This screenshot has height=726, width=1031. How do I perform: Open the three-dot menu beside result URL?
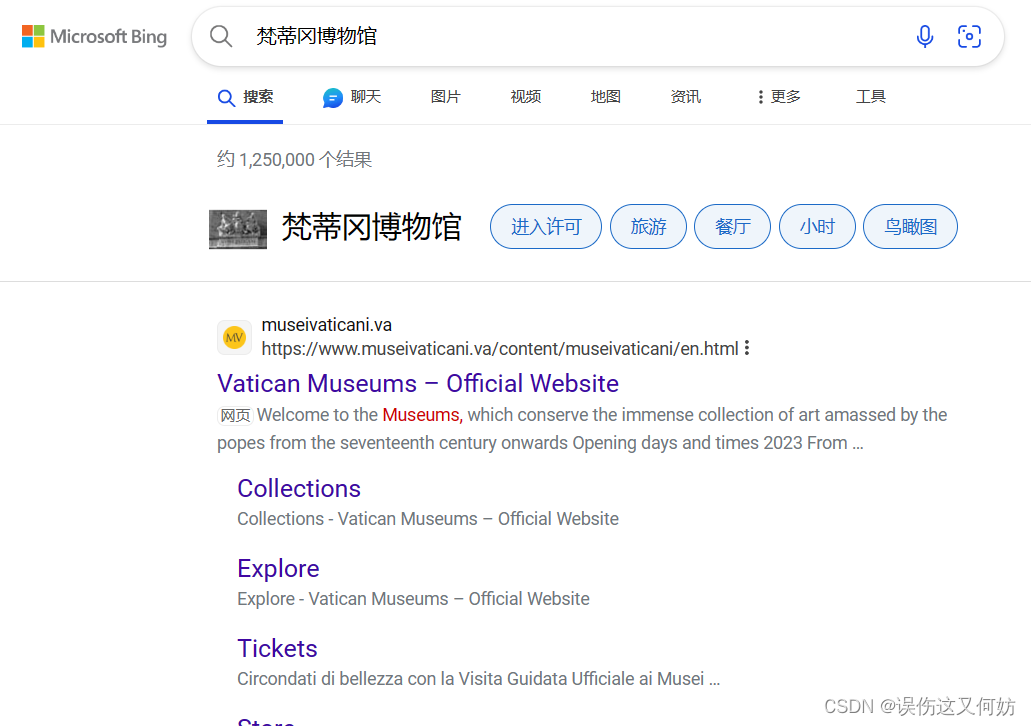pyautogui.click(x=747, y=348)
